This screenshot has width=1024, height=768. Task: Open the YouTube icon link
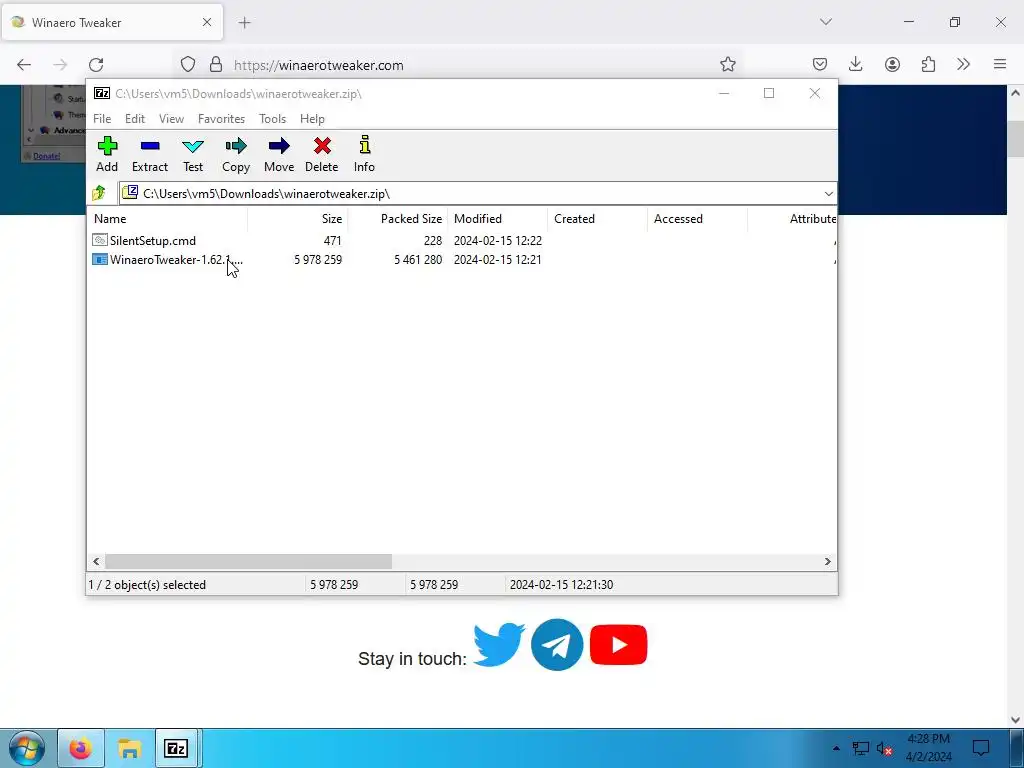pyautogui.click(x=618, y=645)
